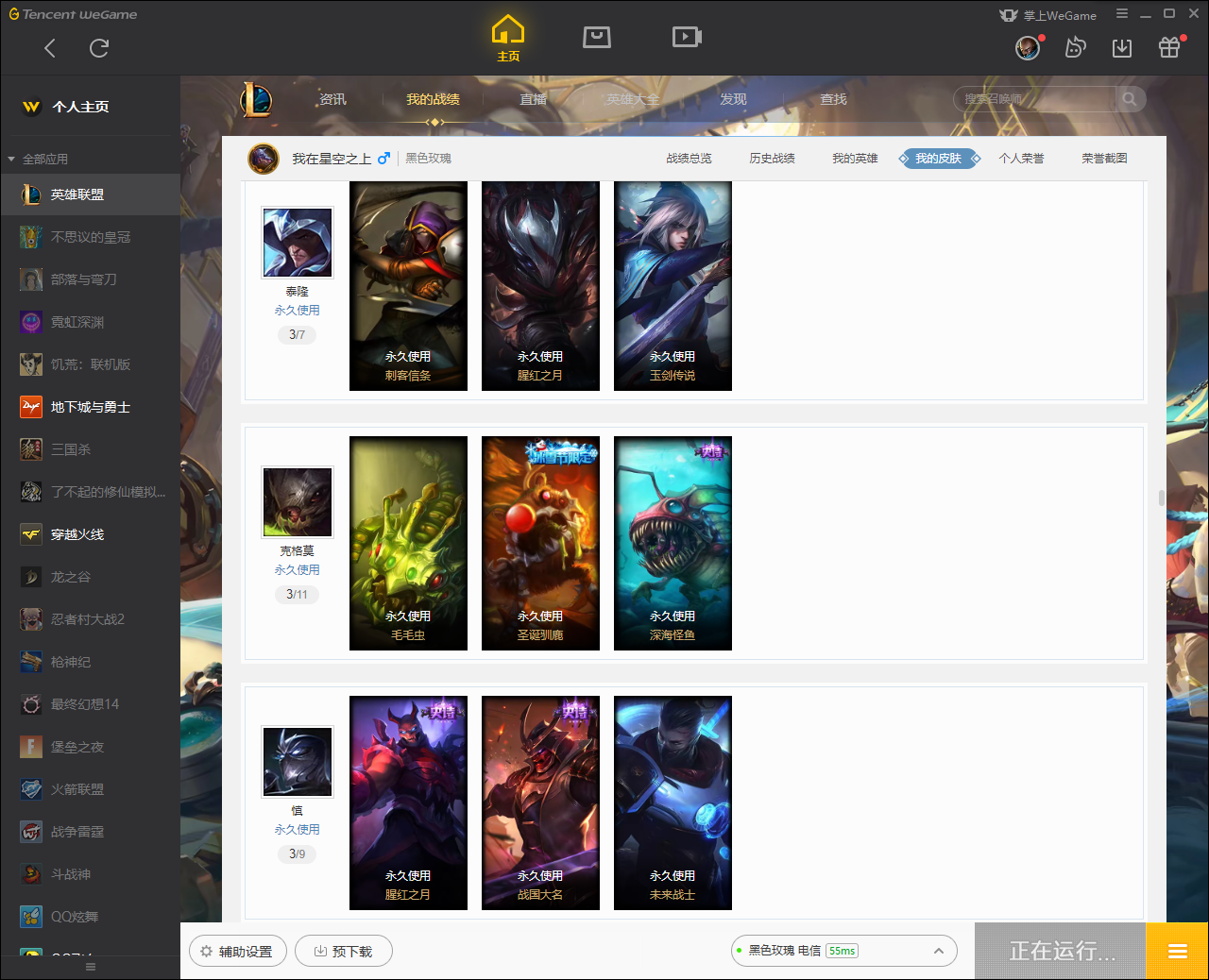Open the gift box icon

coord(1169,47)
